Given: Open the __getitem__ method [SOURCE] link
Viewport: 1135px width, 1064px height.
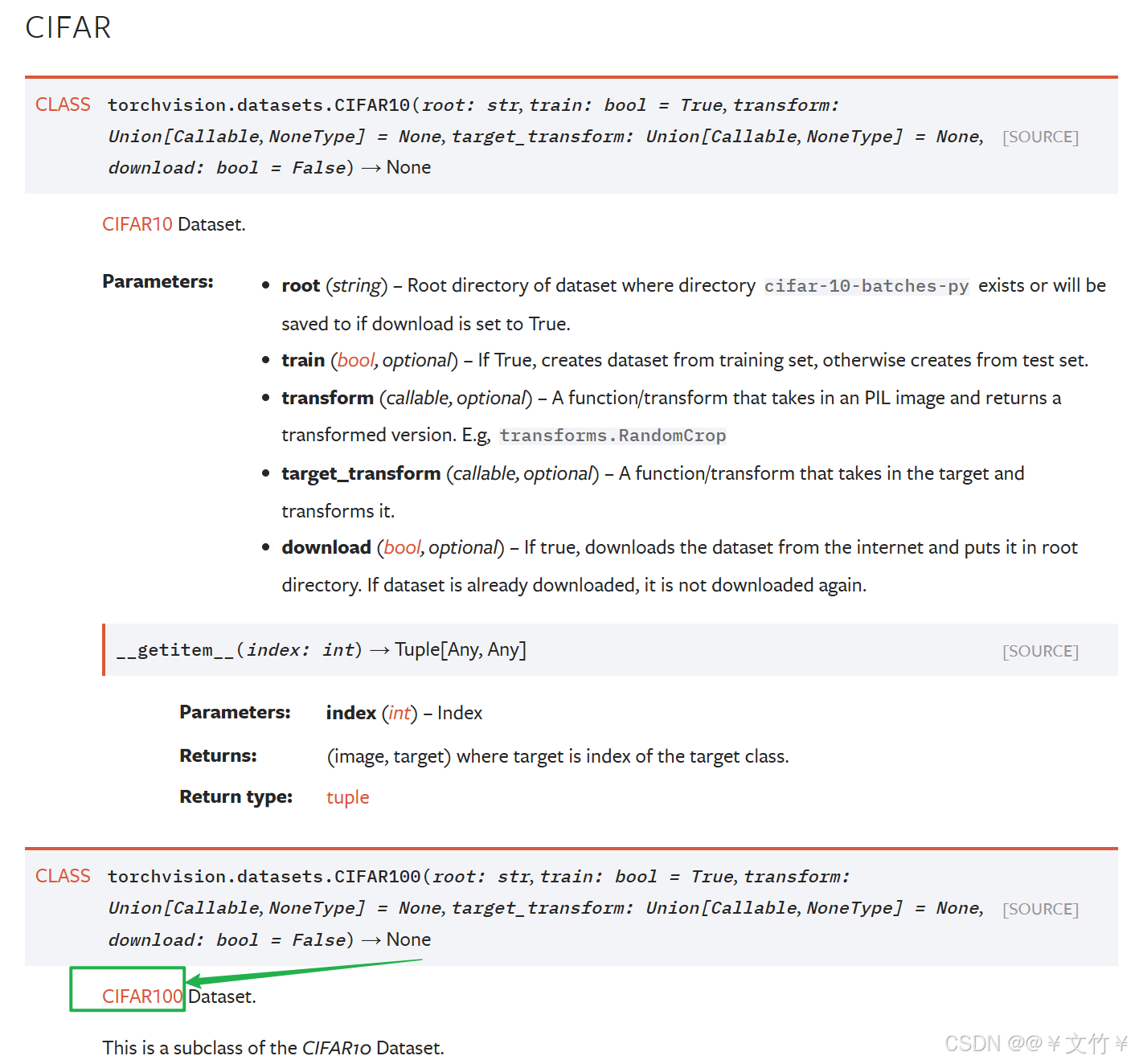Looking at the screenshot, I should pos(1040,651).
